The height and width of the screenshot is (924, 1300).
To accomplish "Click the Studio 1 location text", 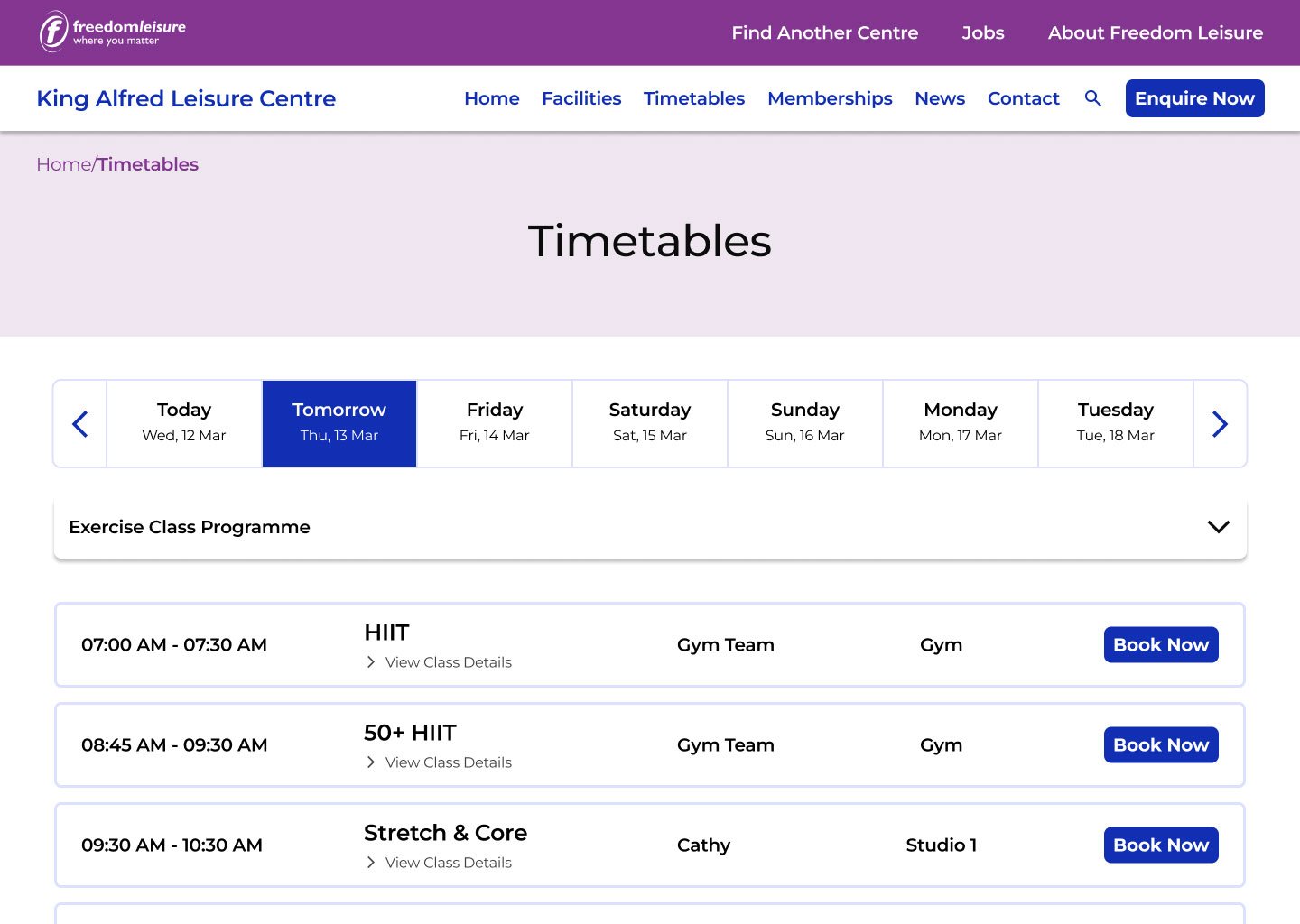I will pos(942,845).
